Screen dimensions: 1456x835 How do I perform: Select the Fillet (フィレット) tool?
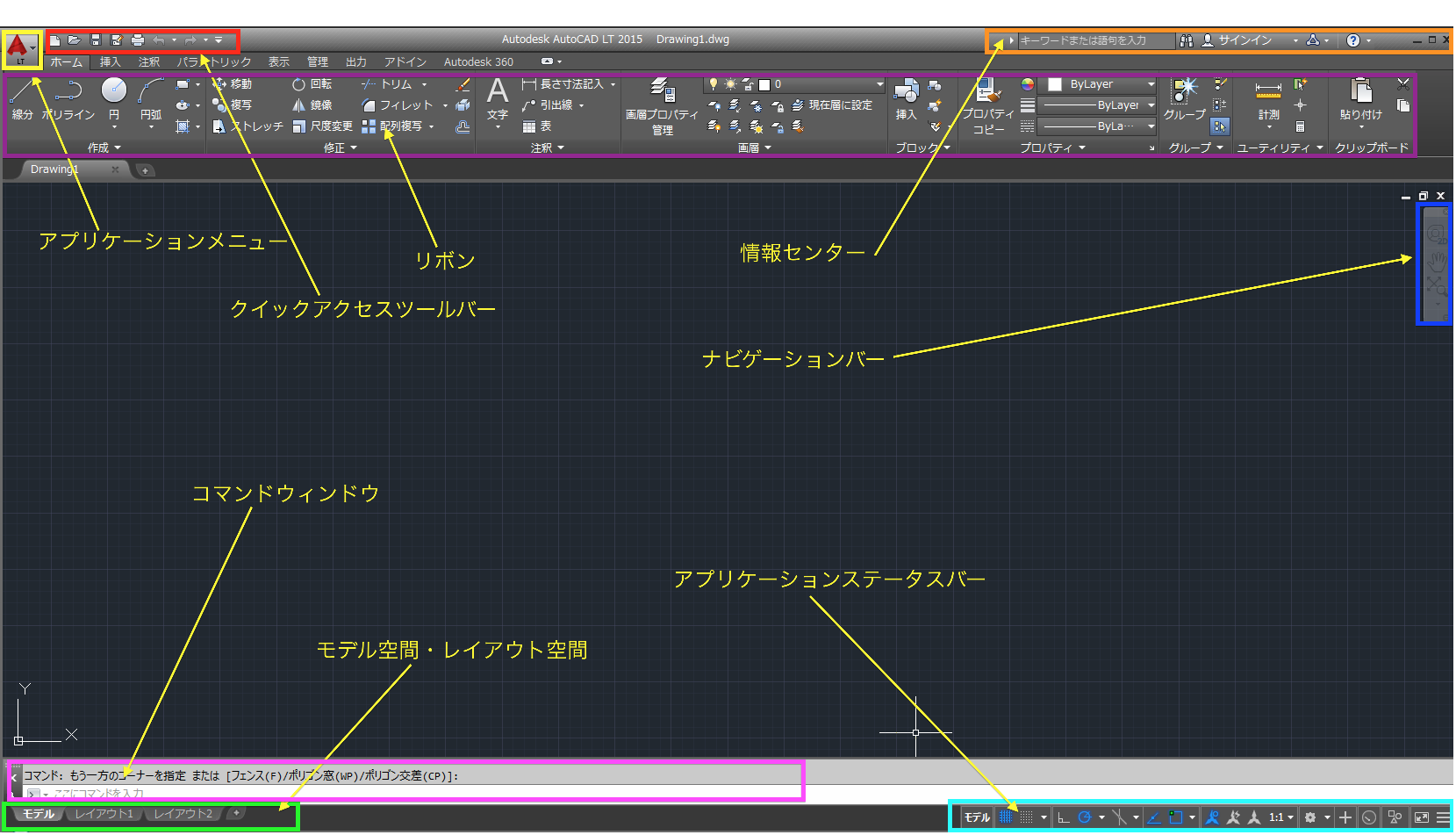tap(397, 105)
